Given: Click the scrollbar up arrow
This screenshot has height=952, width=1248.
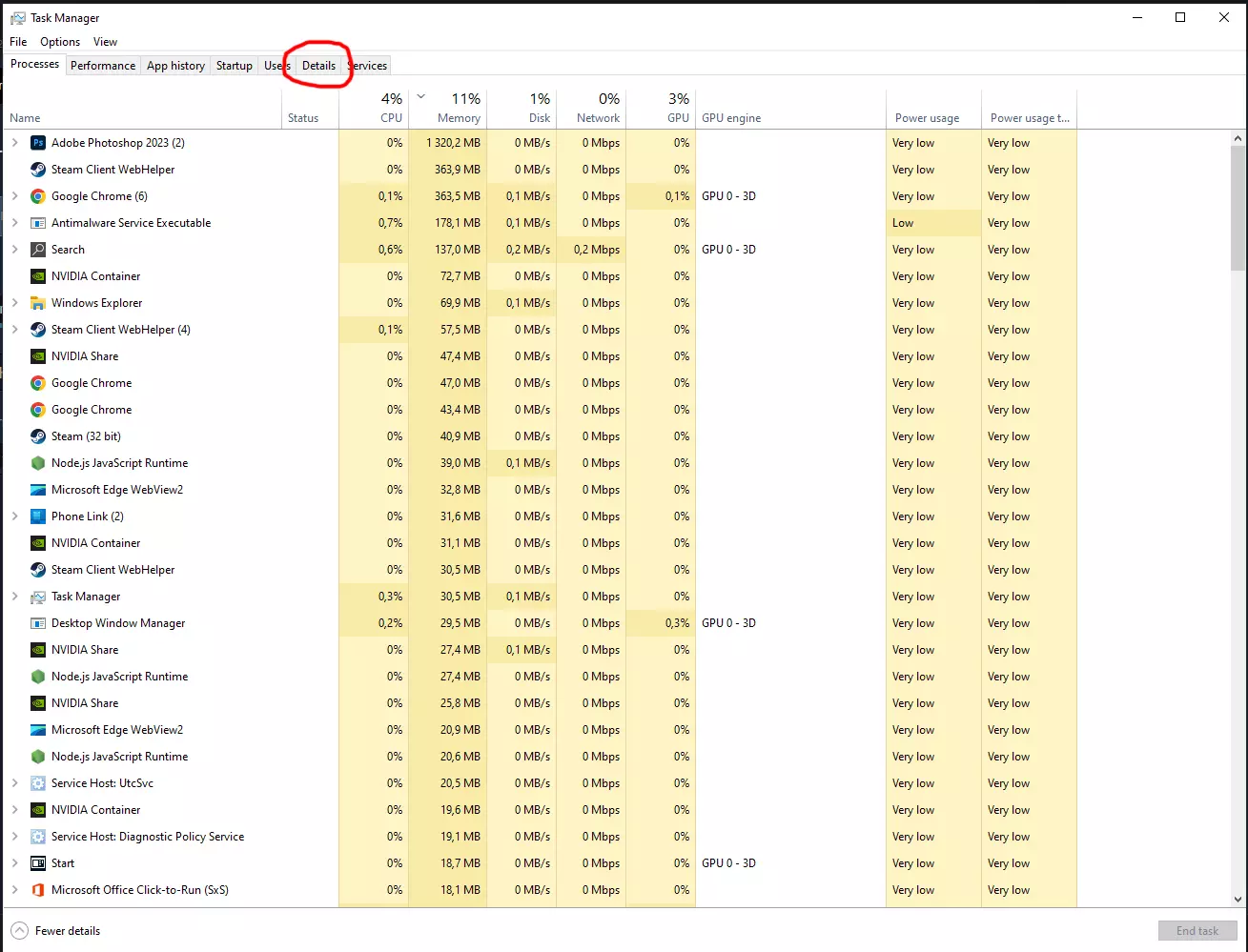Looking at the screenshot, I should point(1238,137).
